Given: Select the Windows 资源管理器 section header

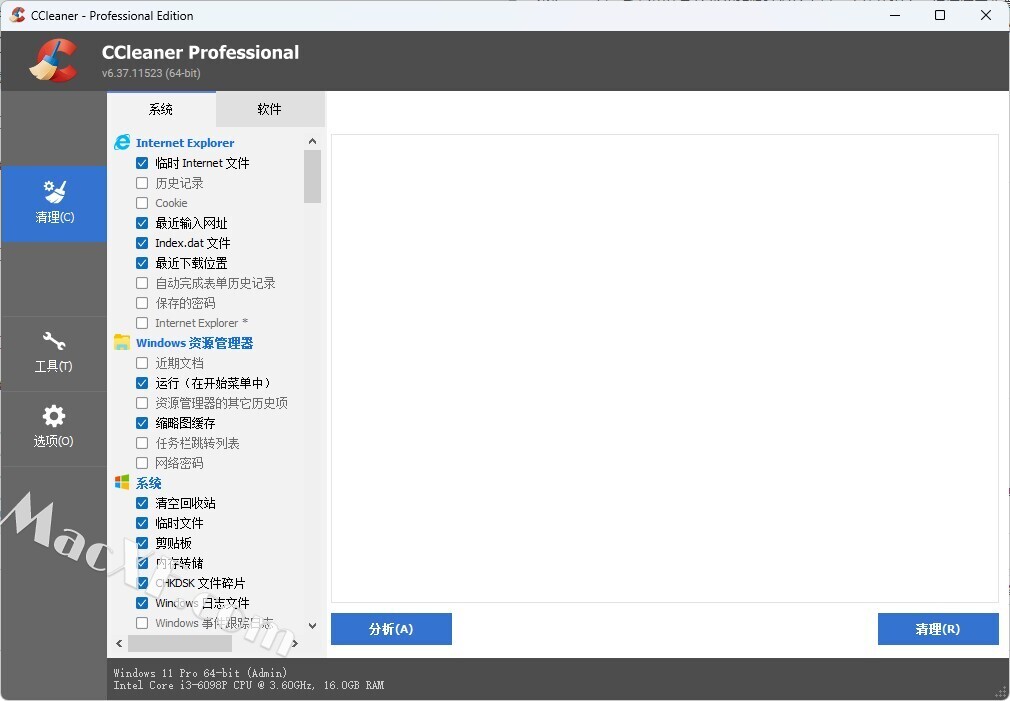Looking at the screenshot, I should [195, 343].
